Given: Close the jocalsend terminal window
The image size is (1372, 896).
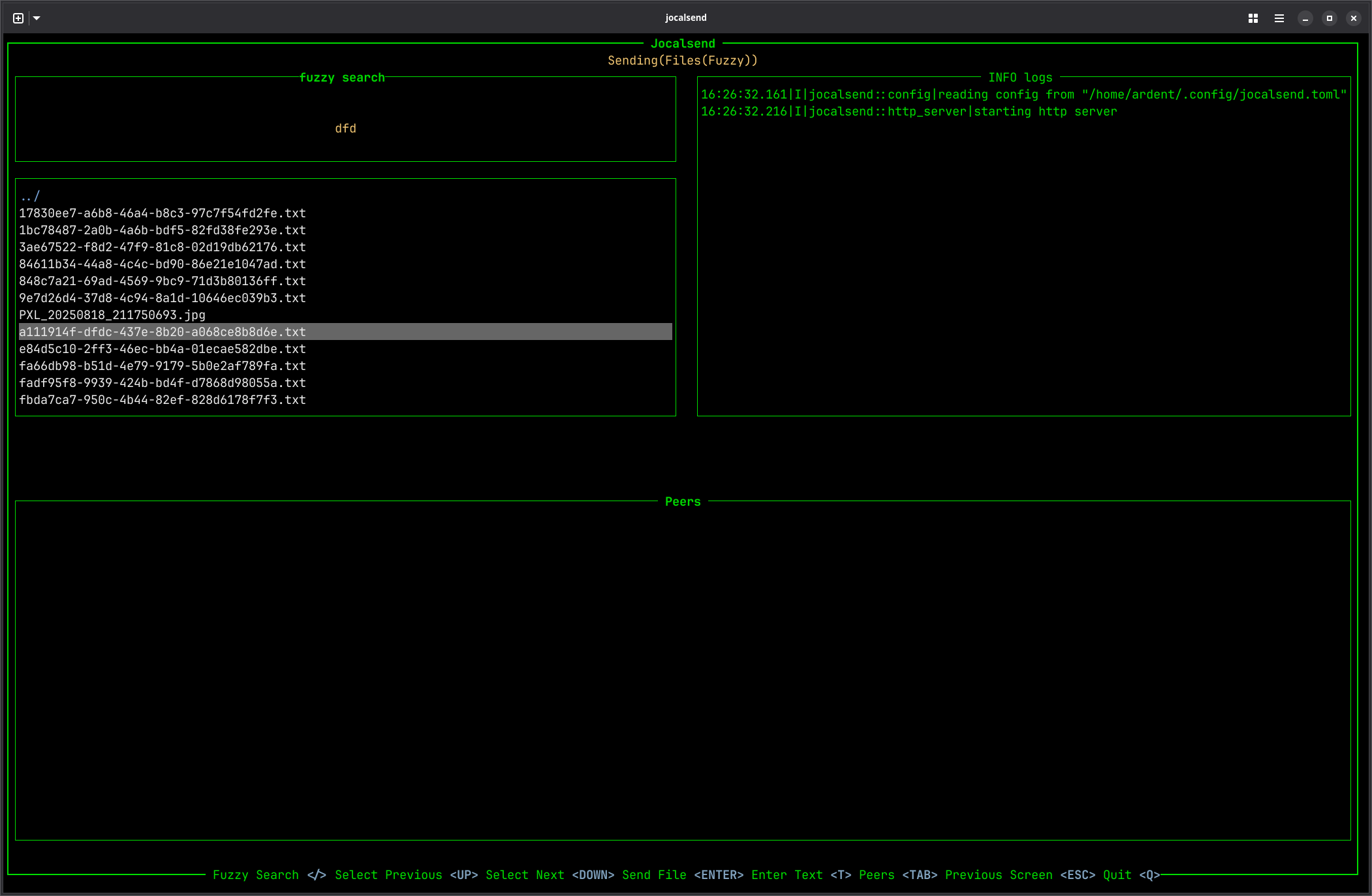Looking at the screenshot, I should (x=1353, y=18).
